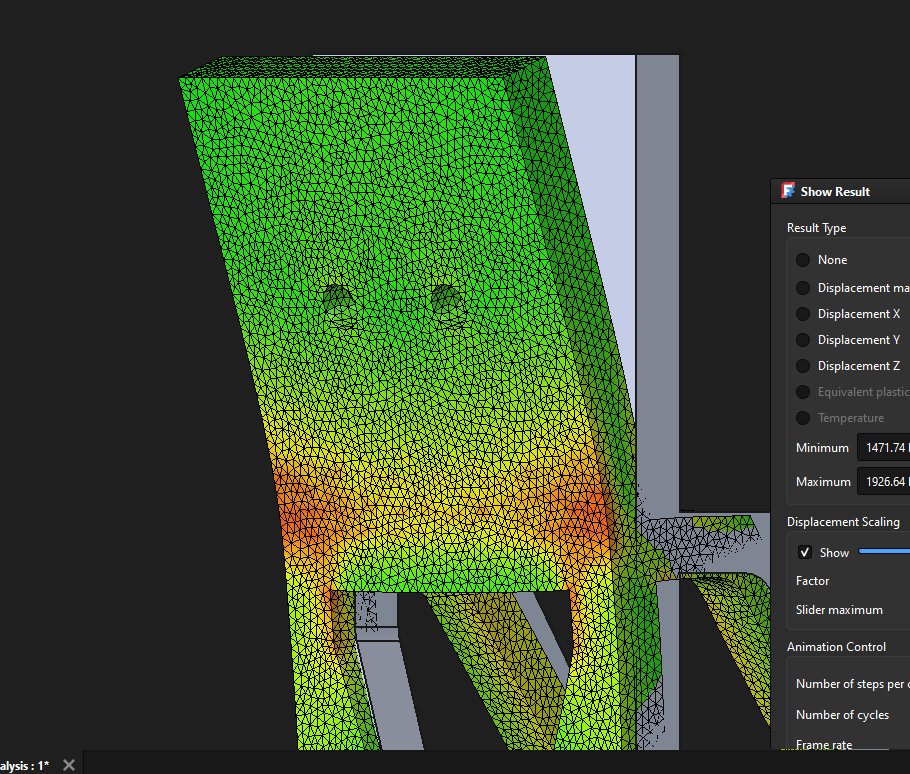Adjust the displacement scaling slider
Screen dimensions: 910x774
pos(884,551)
